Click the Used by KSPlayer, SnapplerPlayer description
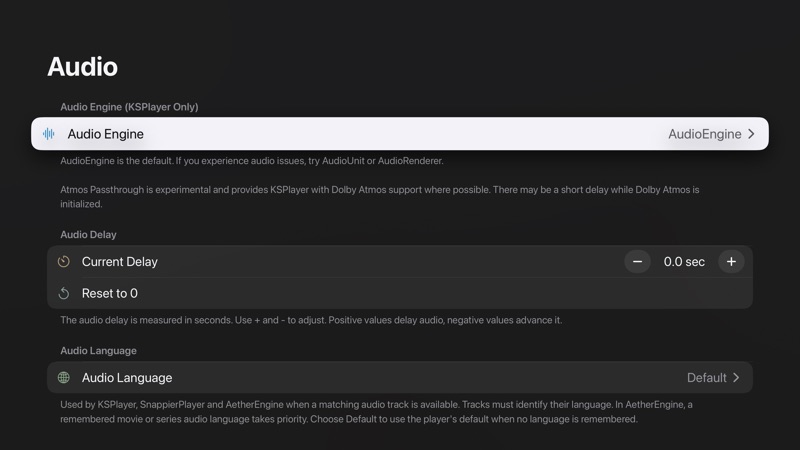This screenshot has width=800, height=450. 376,412
